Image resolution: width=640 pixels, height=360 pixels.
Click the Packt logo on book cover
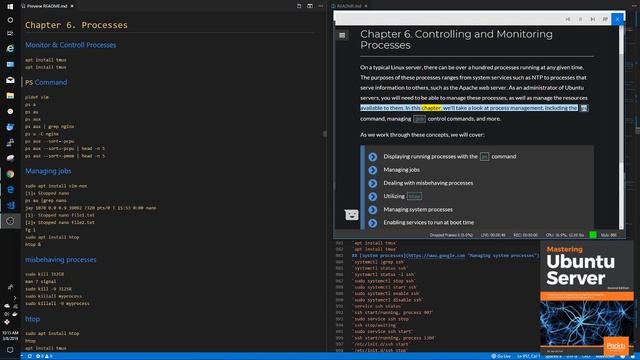click(x=616, y=346)
